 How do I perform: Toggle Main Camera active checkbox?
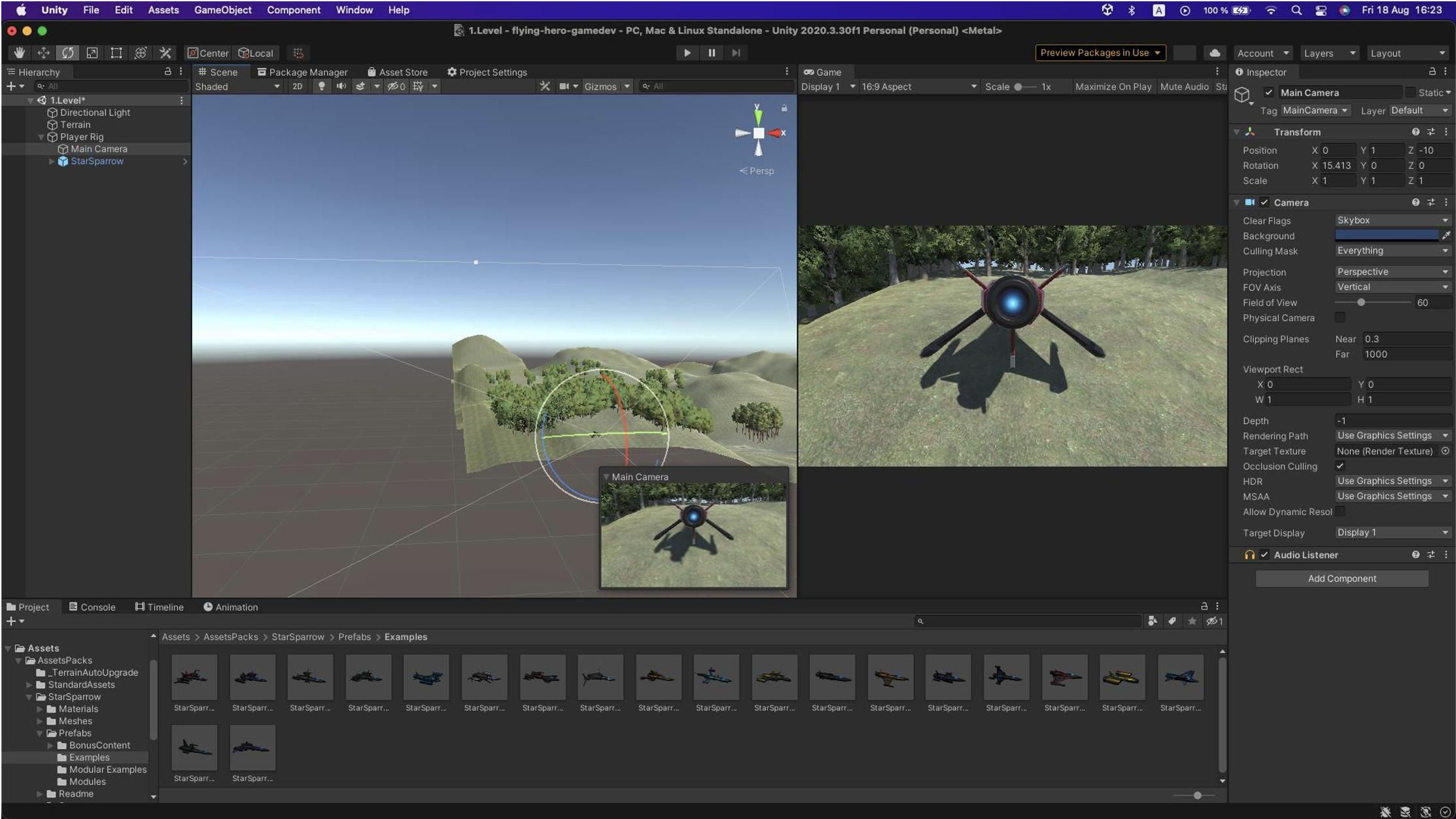click(1269, 92)
